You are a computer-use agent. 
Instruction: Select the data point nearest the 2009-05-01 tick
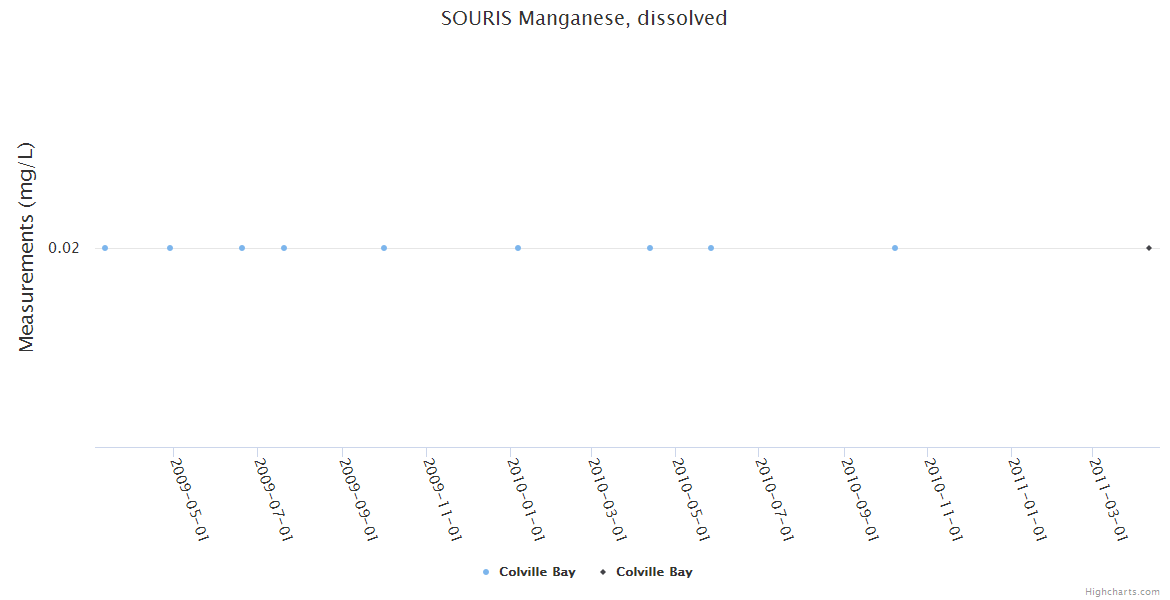pyautogui.click(x=170, y=248)
